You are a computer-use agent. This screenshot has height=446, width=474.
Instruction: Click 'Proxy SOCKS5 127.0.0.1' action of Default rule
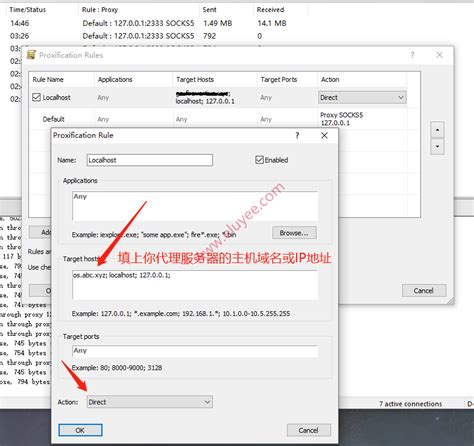click(342, 119)
